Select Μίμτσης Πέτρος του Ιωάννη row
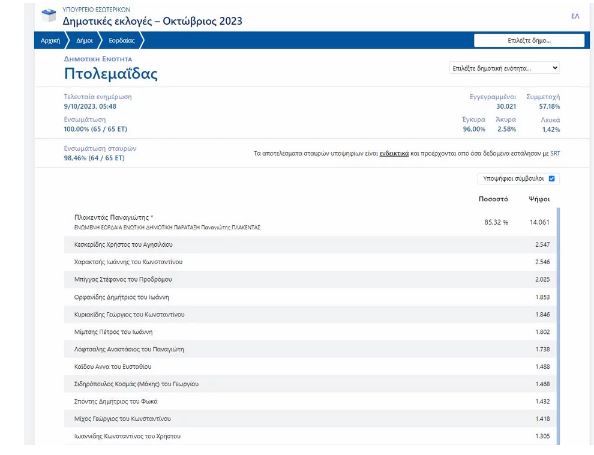The width and height of the screenshot is (594, 455). pos(310,332)
